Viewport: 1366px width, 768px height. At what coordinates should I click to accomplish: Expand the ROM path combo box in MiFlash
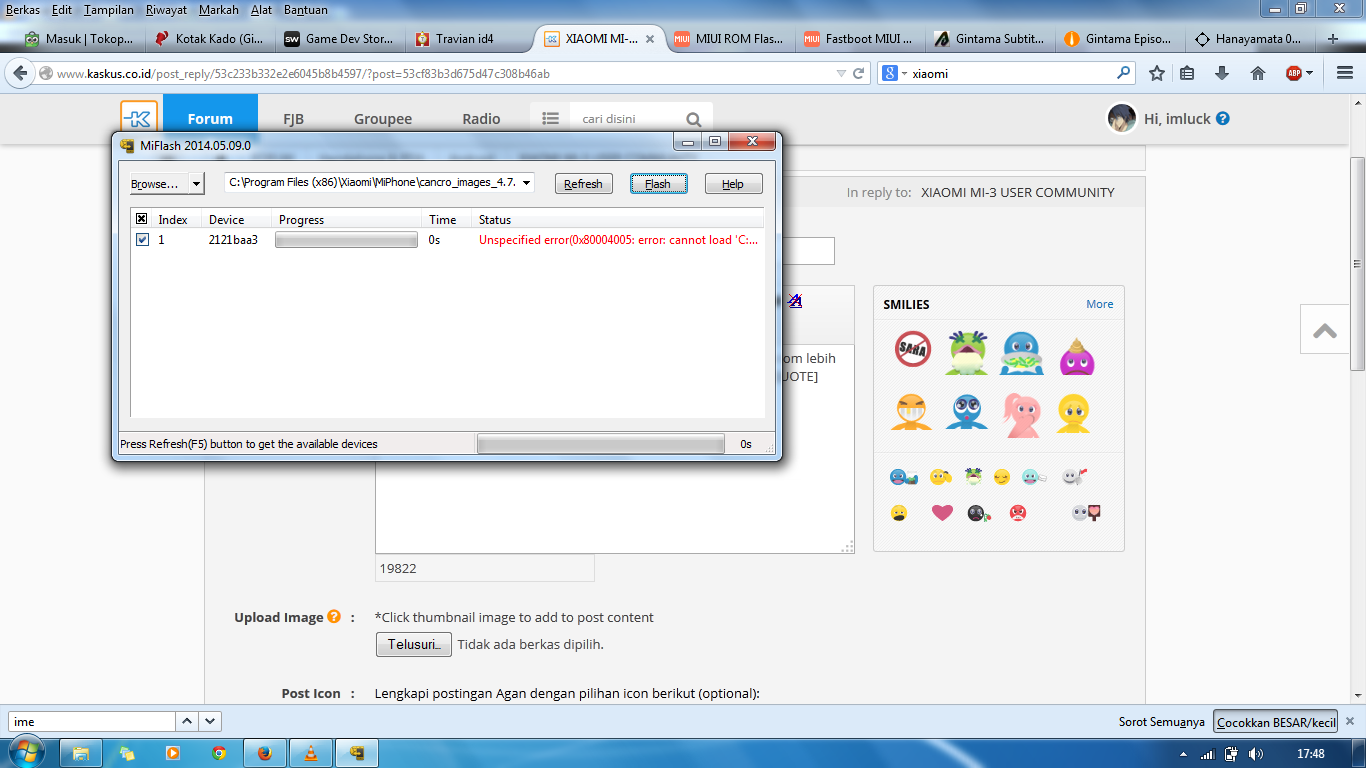click(528, 182)
